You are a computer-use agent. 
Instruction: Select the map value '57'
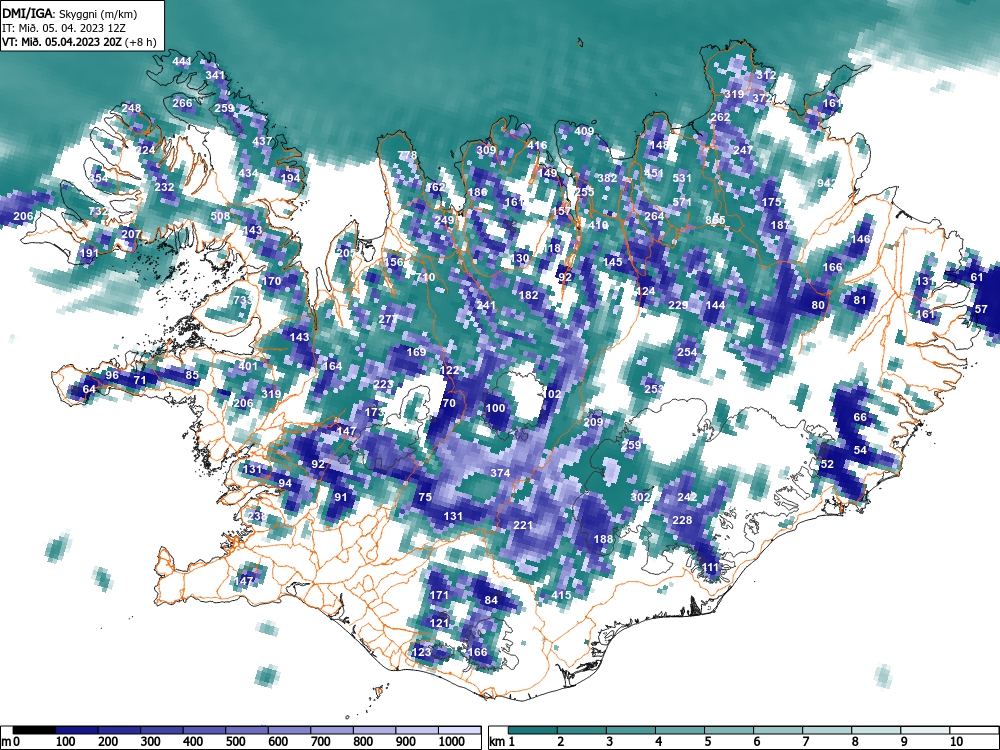[x=982, y=309]
